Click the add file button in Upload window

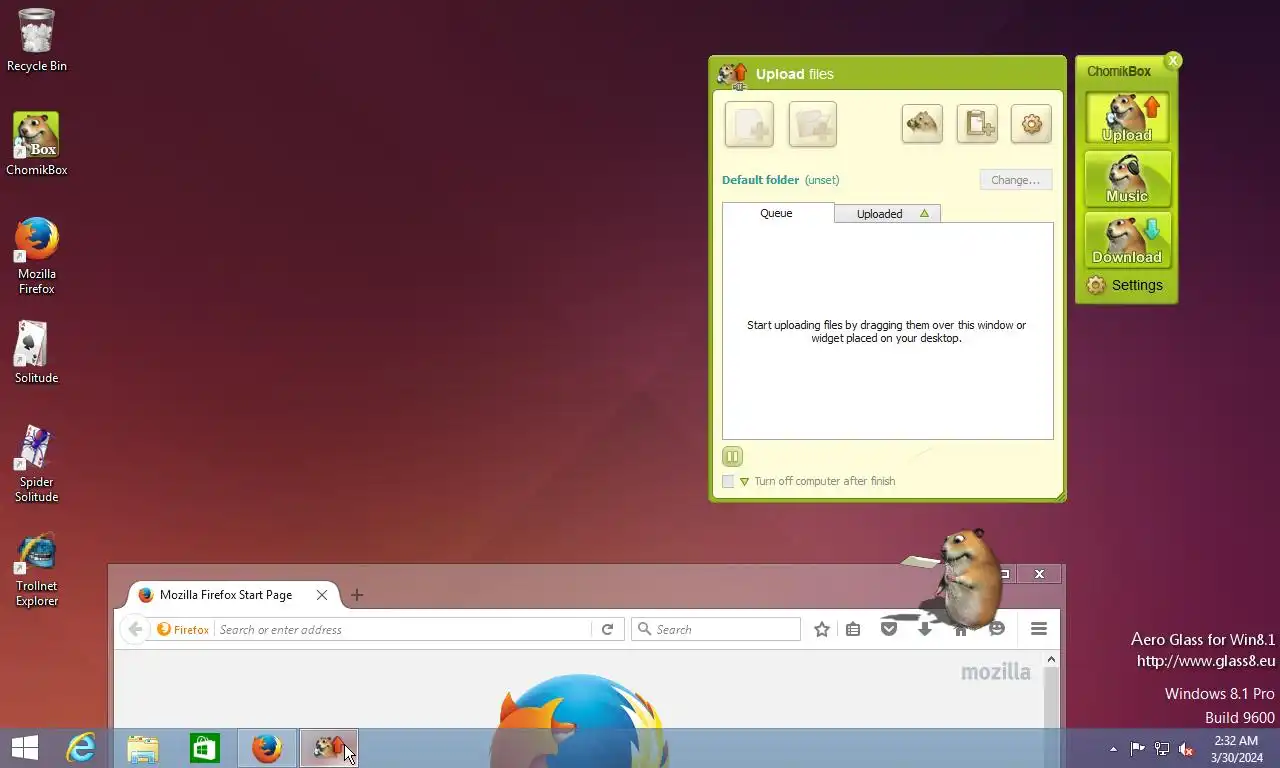point(749,124)
